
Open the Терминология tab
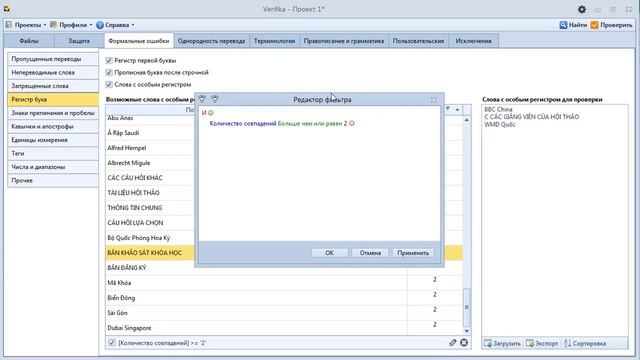point(274,41)
